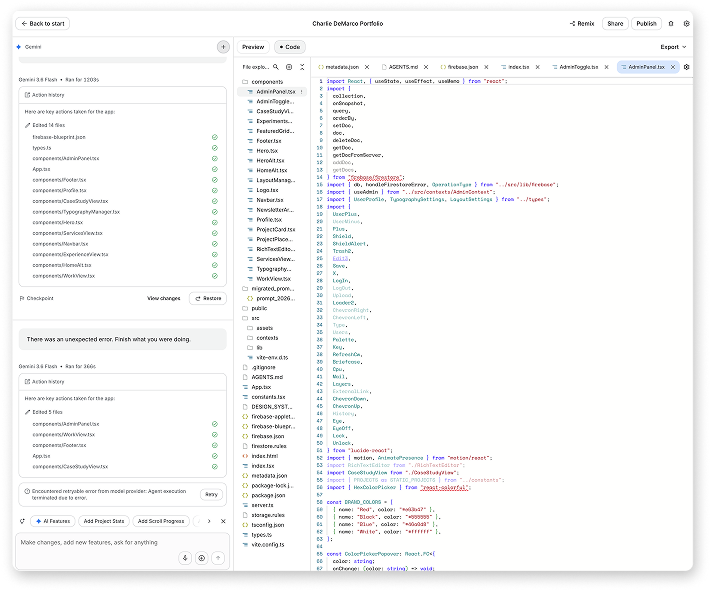Switch to the Code tab
The image size is (711, 591).
click(x=290, y=47)
